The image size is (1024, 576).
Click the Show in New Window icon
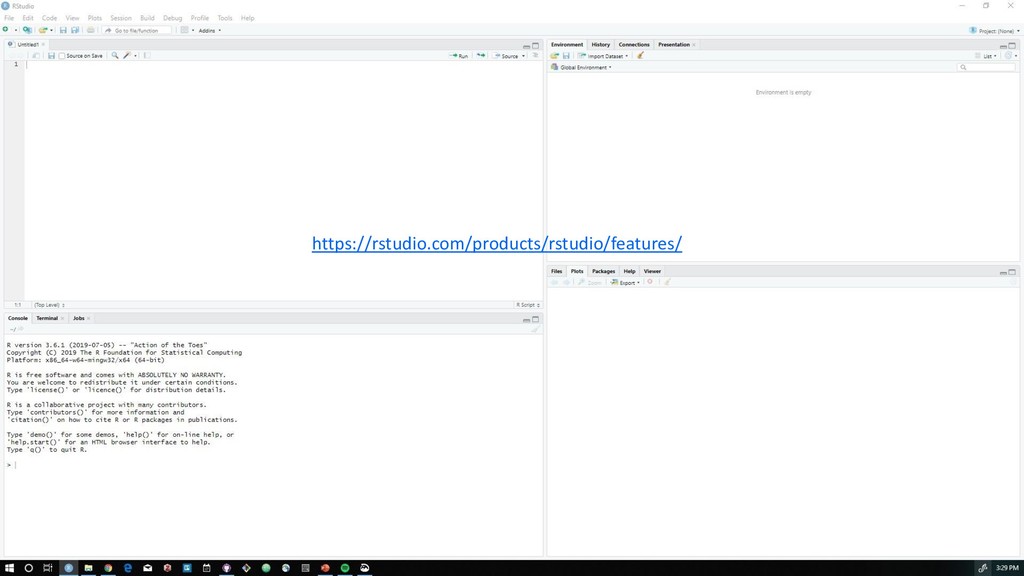(x=36, y=56)
